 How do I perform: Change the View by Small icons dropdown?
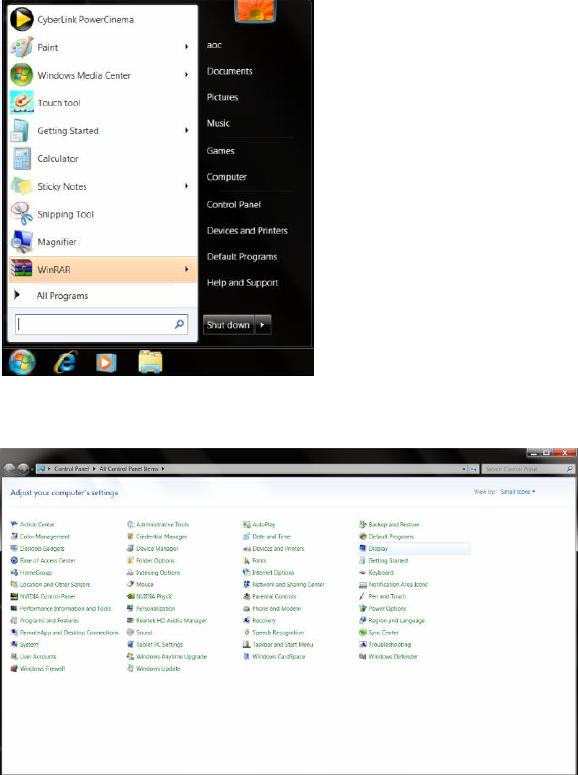(x=518, y=492)
